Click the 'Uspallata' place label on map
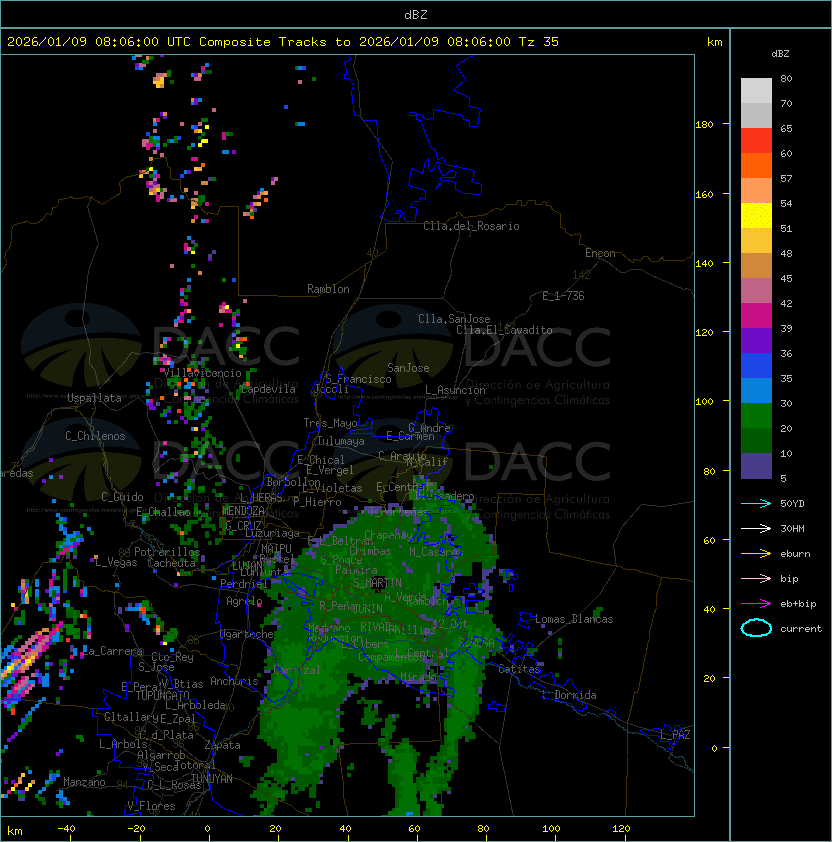 [x=94, y=398]
